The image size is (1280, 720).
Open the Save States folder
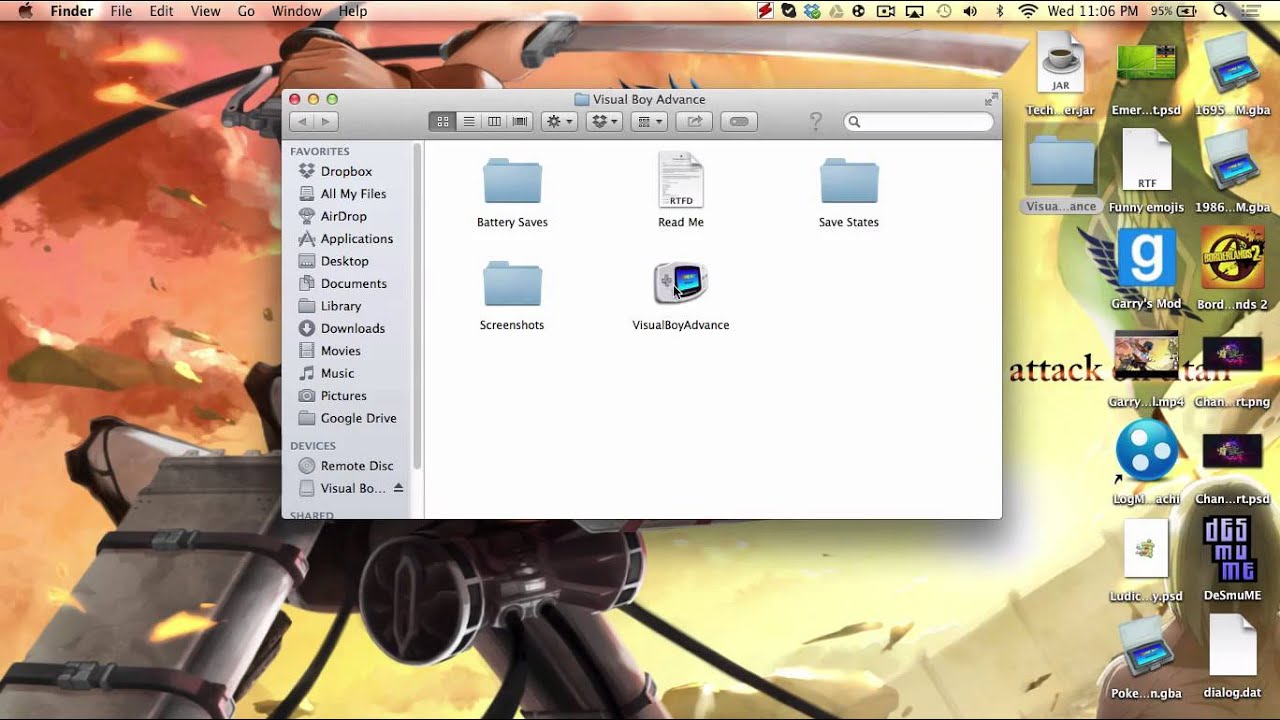pyautogui.click(x=849, y=182)
